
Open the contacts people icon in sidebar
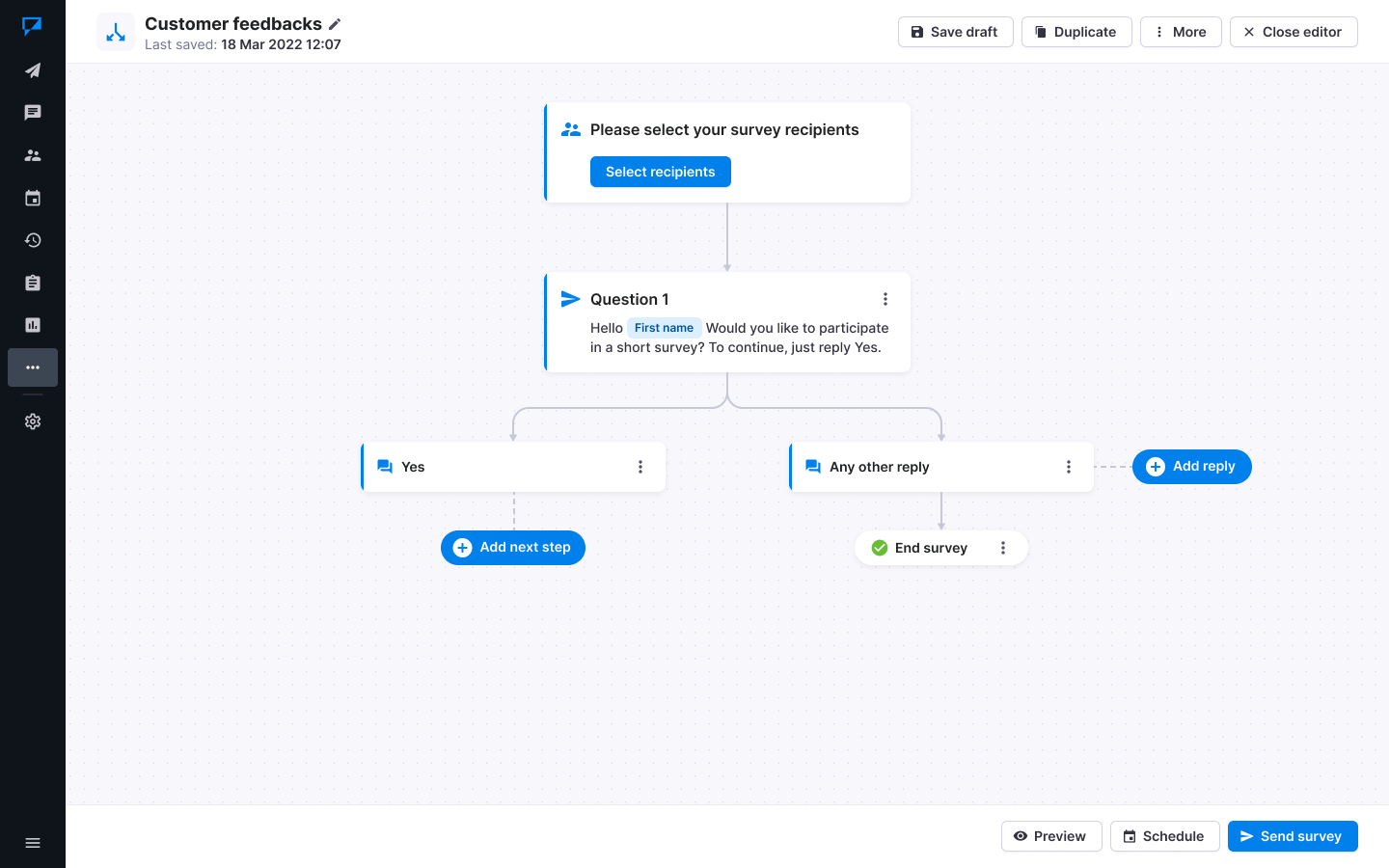pos(33,154)
